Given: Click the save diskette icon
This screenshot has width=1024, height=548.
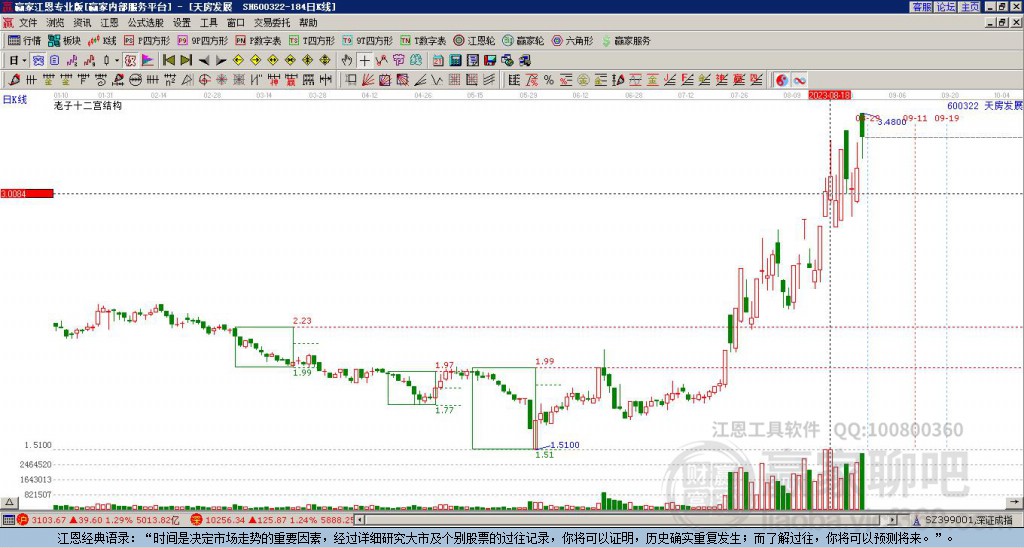Looking at the screenshot, I should tap(490, 61).
